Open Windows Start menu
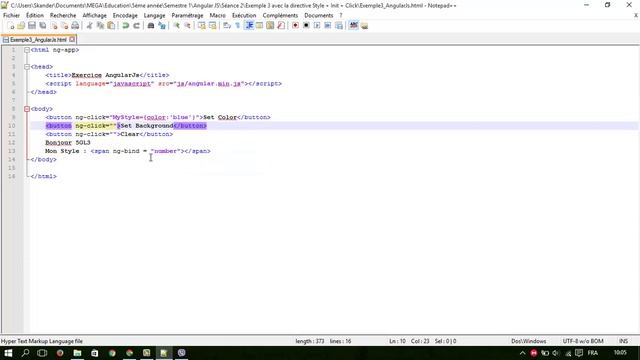Image resolution: width=640 pixels, height=360 pixels. (8, 353)
